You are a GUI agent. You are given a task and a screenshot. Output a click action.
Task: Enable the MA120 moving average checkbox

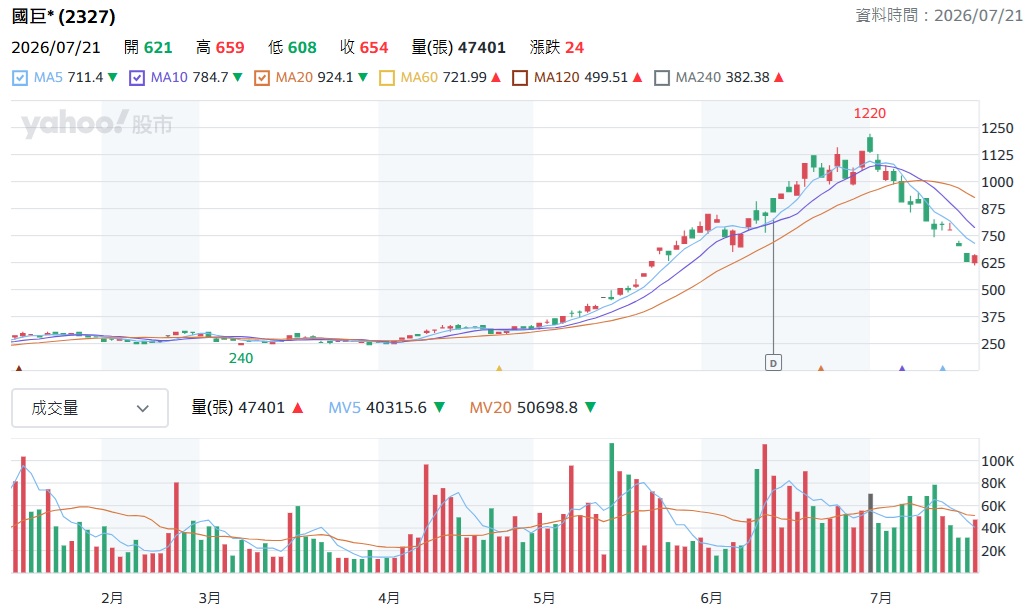tap(520, 78)
